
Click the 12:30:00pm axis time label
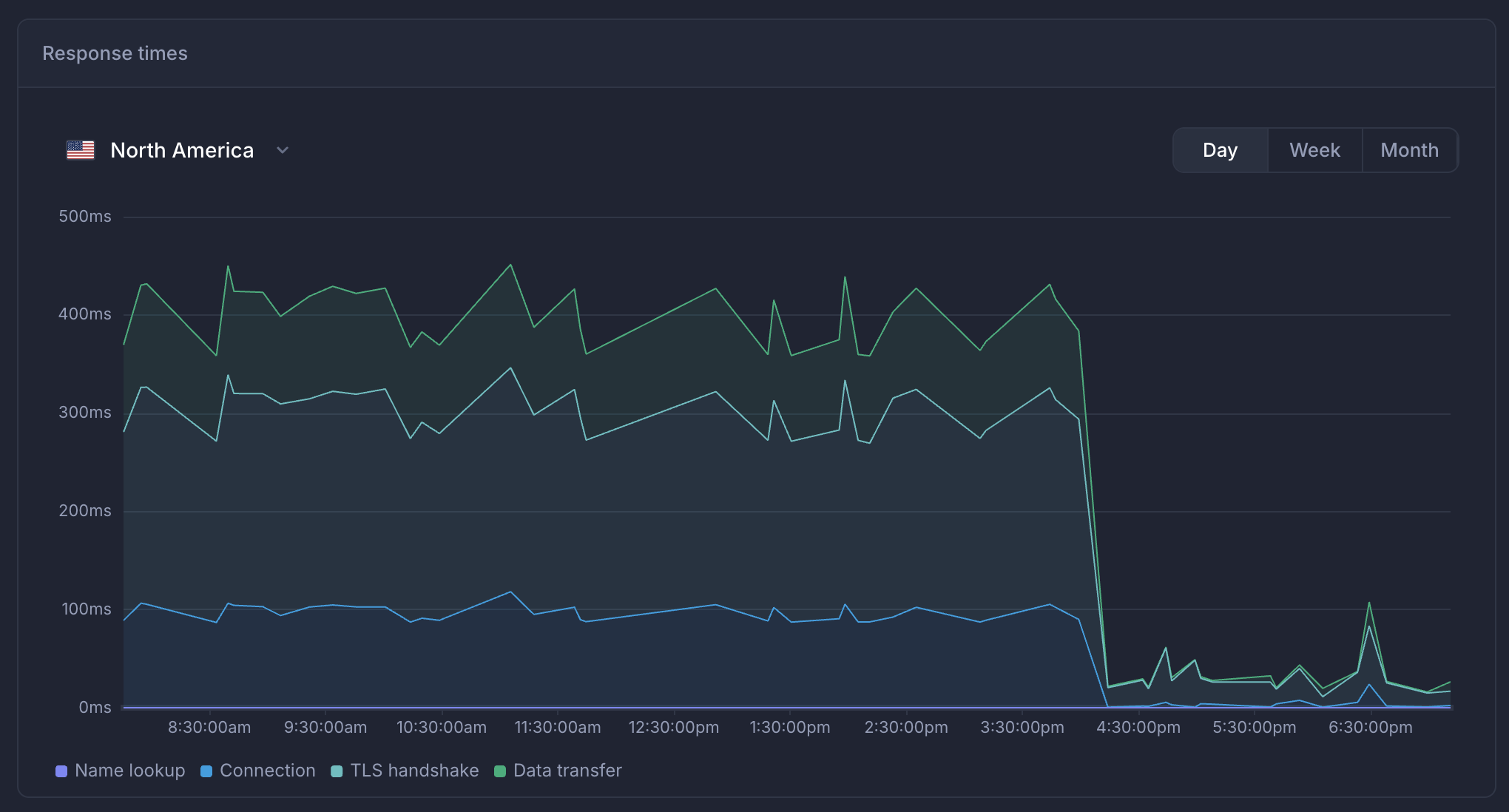tap(673, 727)
